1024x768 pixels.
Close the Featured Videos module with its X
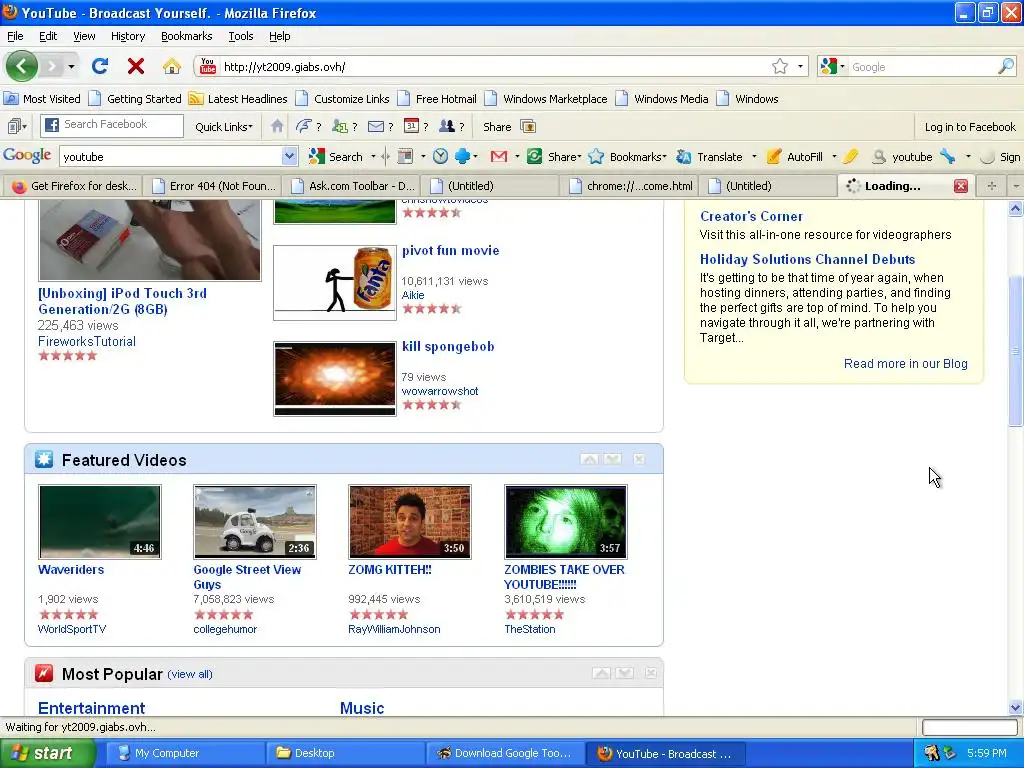639,459
